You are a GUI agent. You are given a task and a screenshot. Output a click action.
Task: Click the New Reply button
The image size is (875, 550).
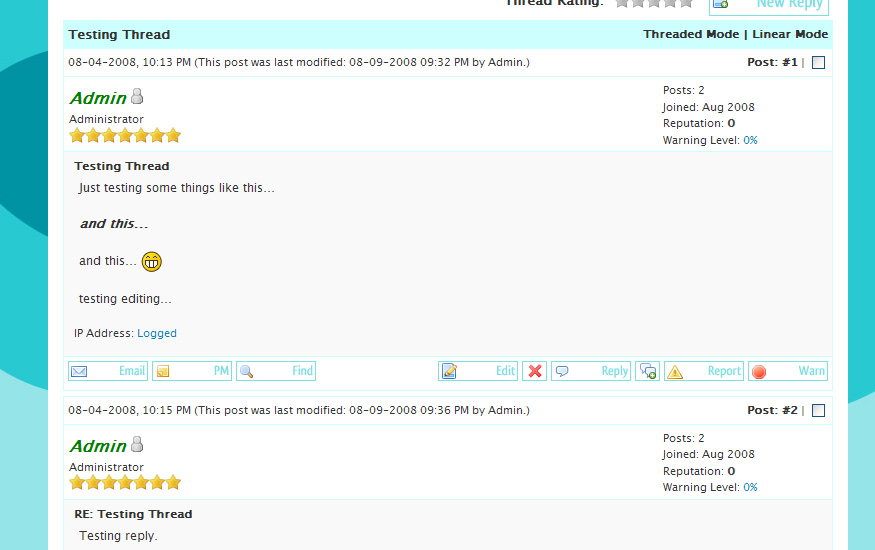(769, 4)
